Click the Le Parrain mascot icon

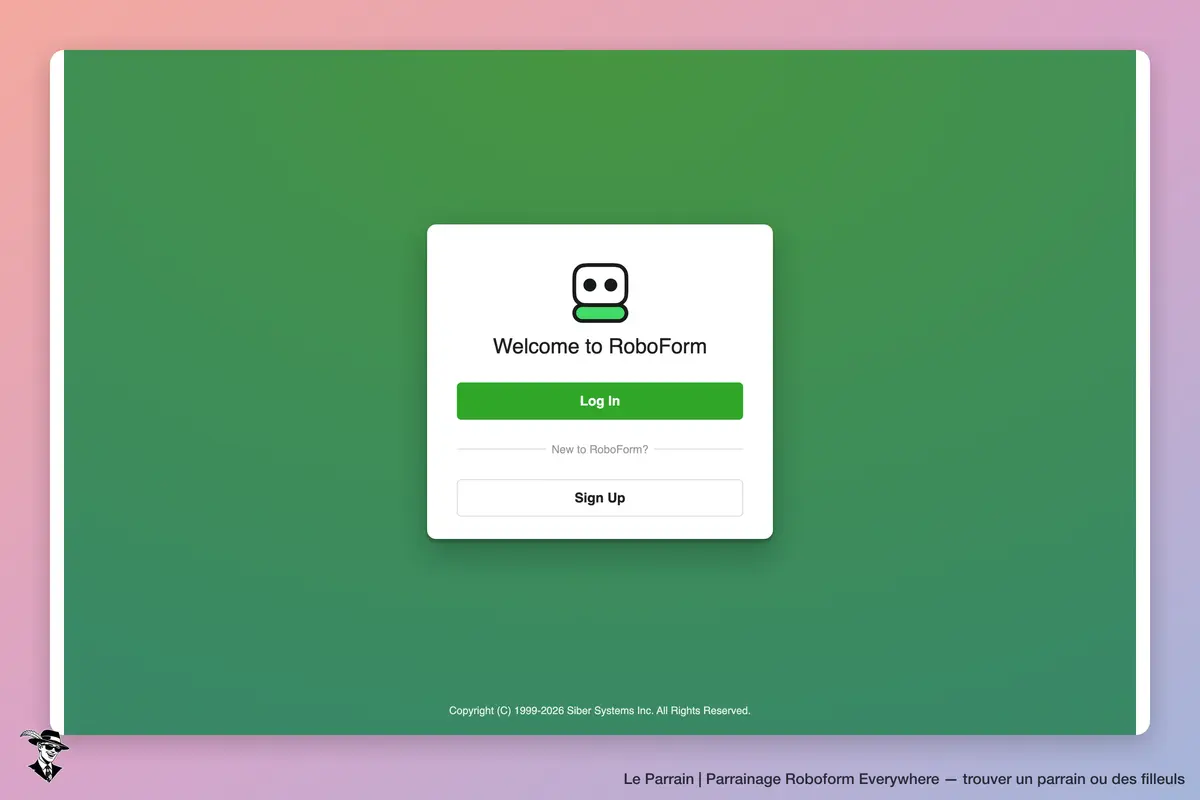coord(44,755)
